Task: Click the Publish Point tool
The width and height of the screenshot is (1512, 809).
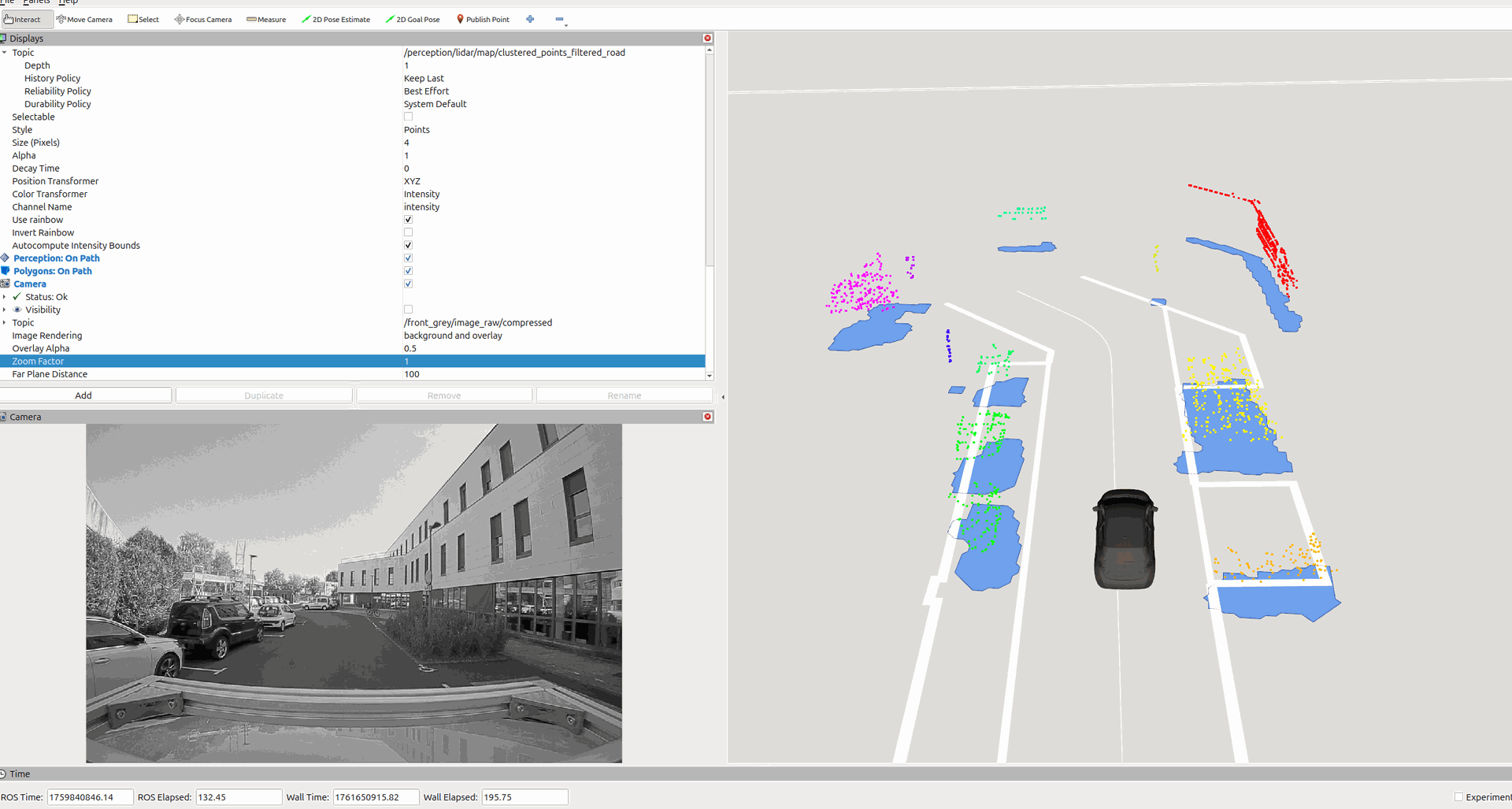Action: [483, 20]
